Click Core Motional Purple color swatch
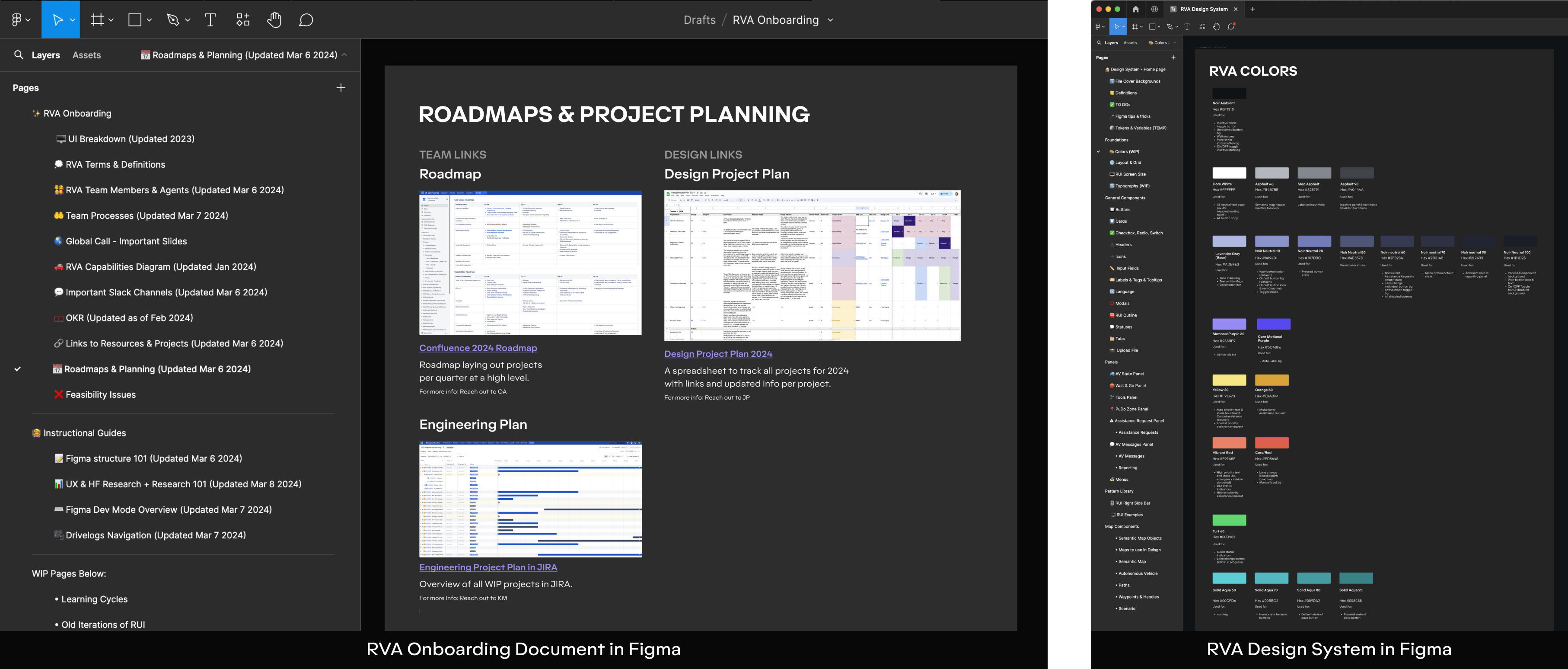The height and width of the screenshot is (669, 1568). click(1273, 324)
